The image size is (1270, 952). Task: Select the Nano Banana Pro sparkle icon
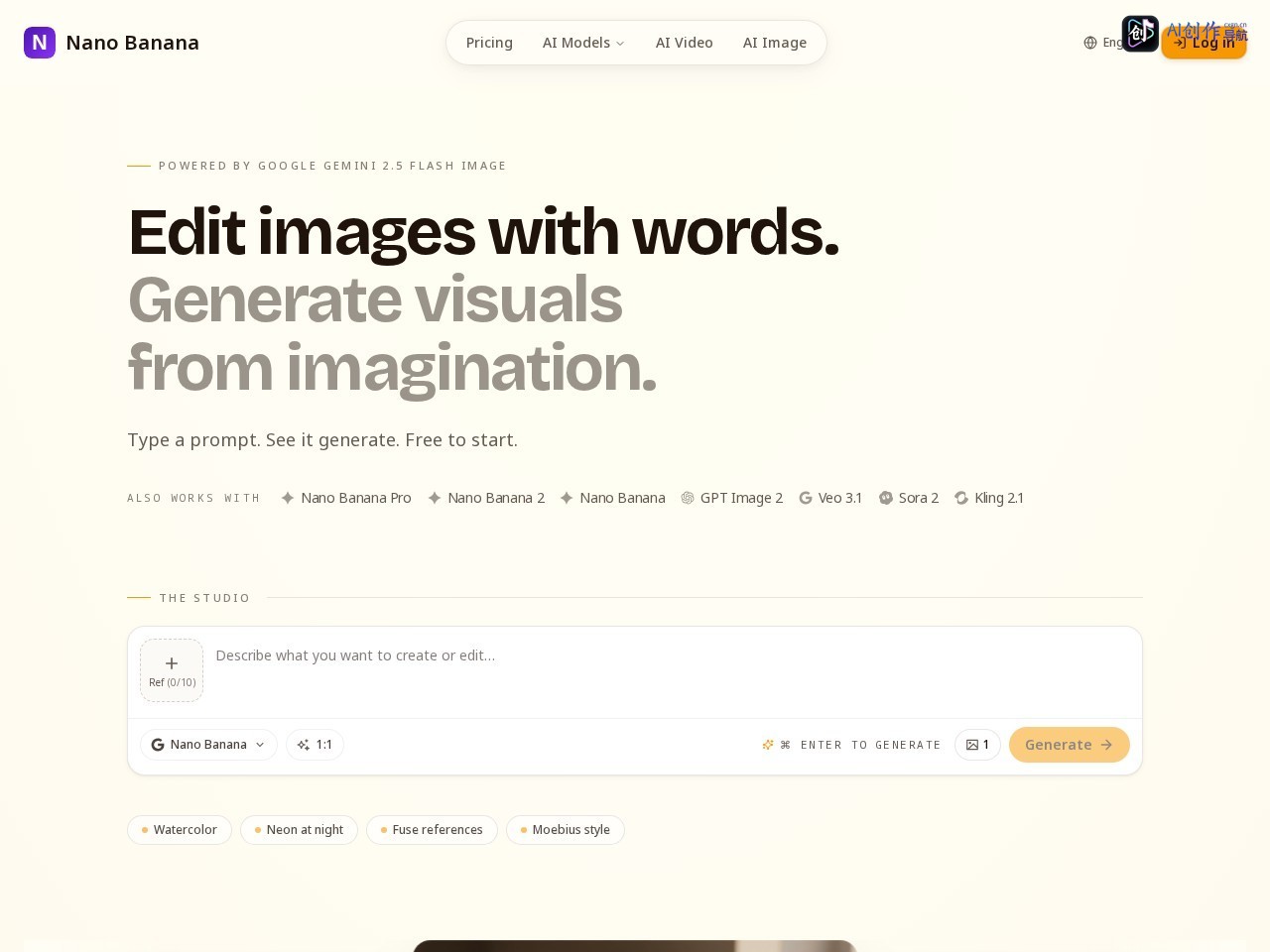click(x=288, y=498)
